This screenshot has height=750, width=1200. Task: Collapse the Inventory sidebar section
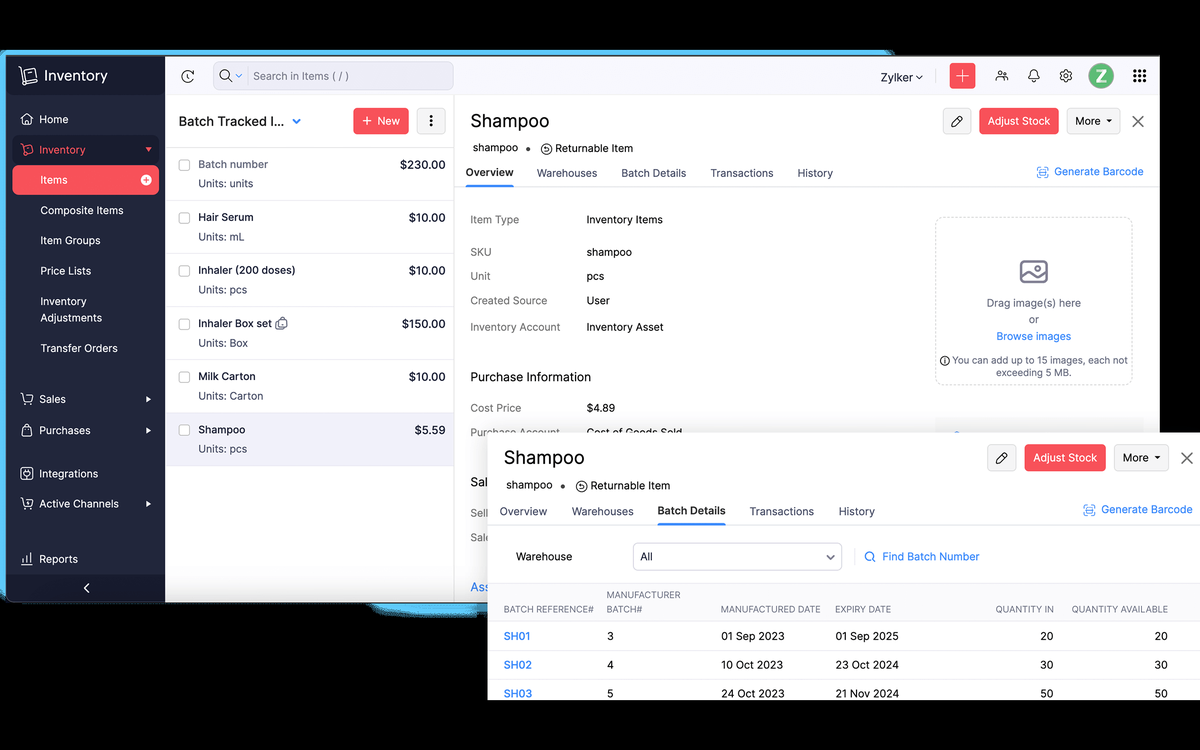point(149,150)
